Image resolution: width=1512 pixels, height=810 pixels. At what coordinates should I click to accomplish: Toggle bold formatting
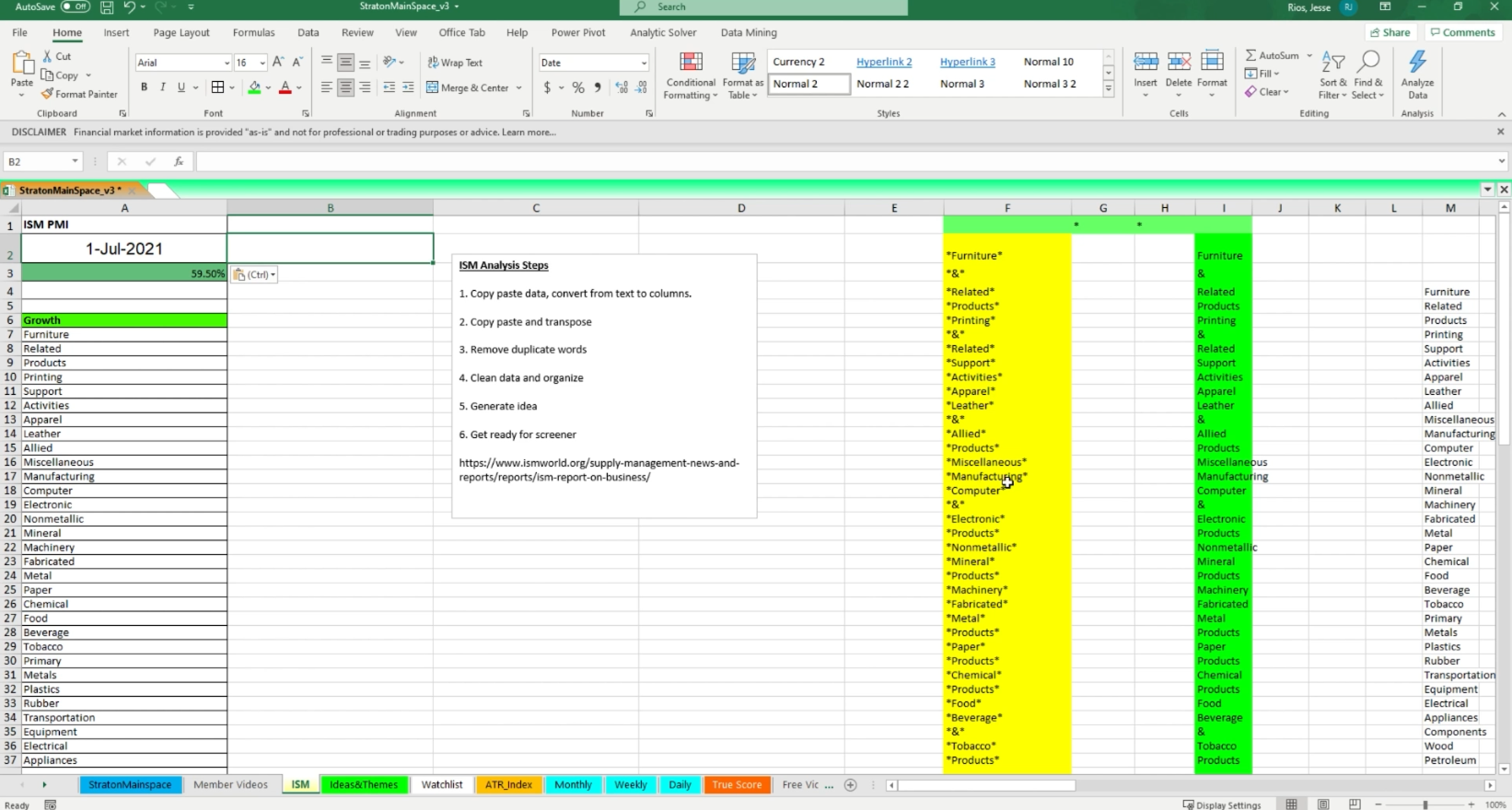pos(144,87)
